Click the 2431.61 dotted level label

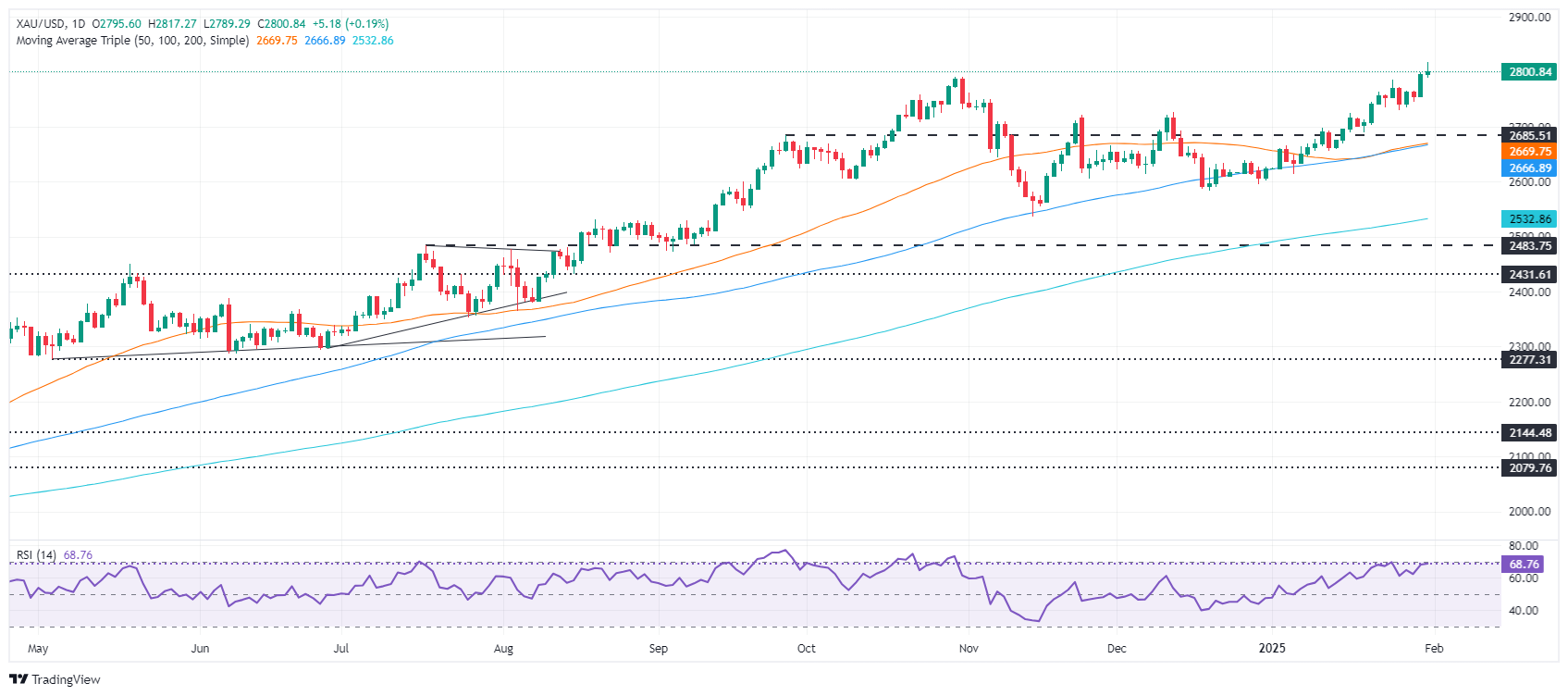tap(1529, 275)
